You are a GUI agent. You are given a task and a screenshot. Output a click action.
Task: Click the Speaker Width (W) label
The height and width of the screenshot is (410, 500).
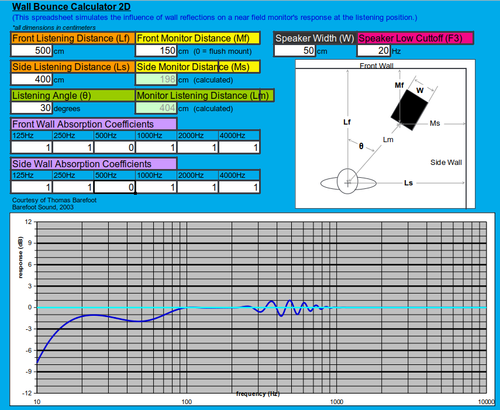pos(315,38)
